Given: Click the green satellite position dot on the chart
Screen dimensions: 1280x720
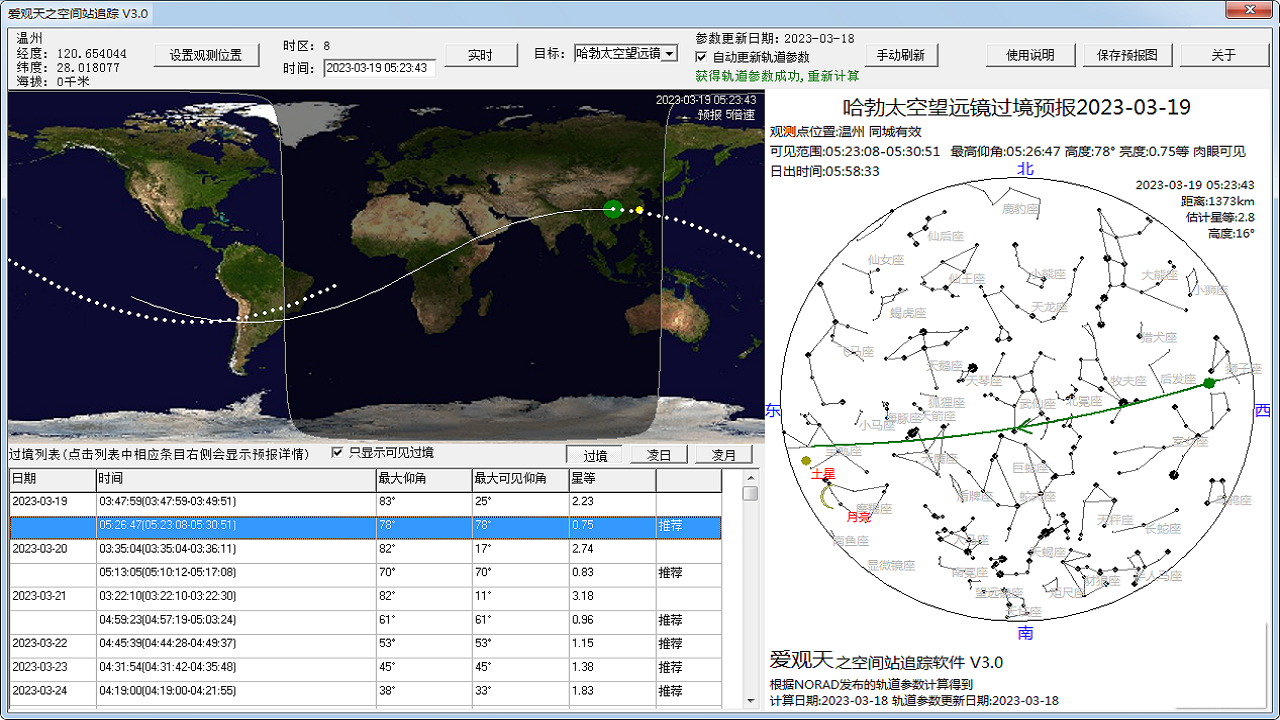Looking at the screenshot, I should [x=1209, y=383].
